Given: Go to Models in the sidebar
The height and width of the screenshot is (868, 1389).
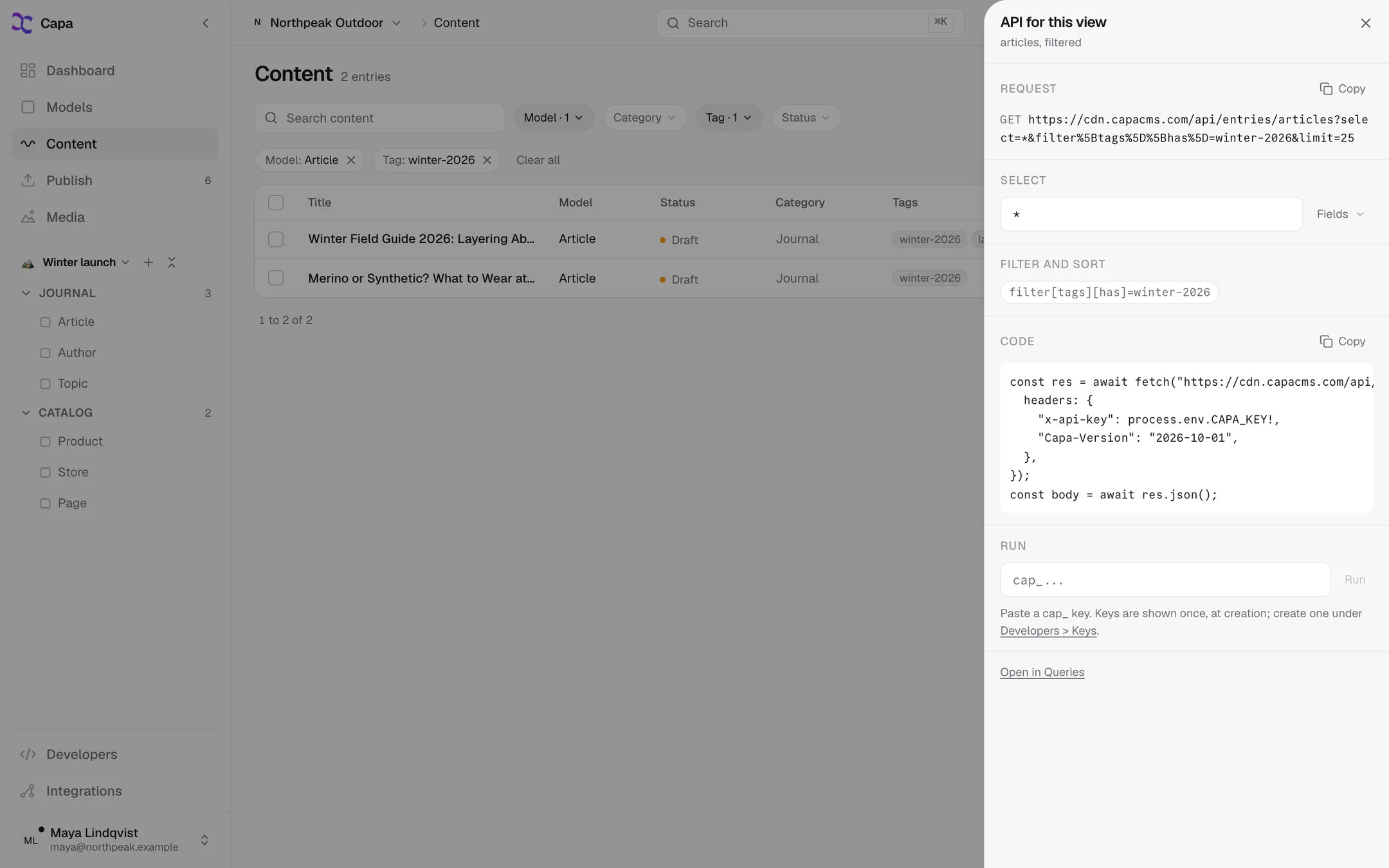Looking at the screenshot, I should (x=115, y=107).
